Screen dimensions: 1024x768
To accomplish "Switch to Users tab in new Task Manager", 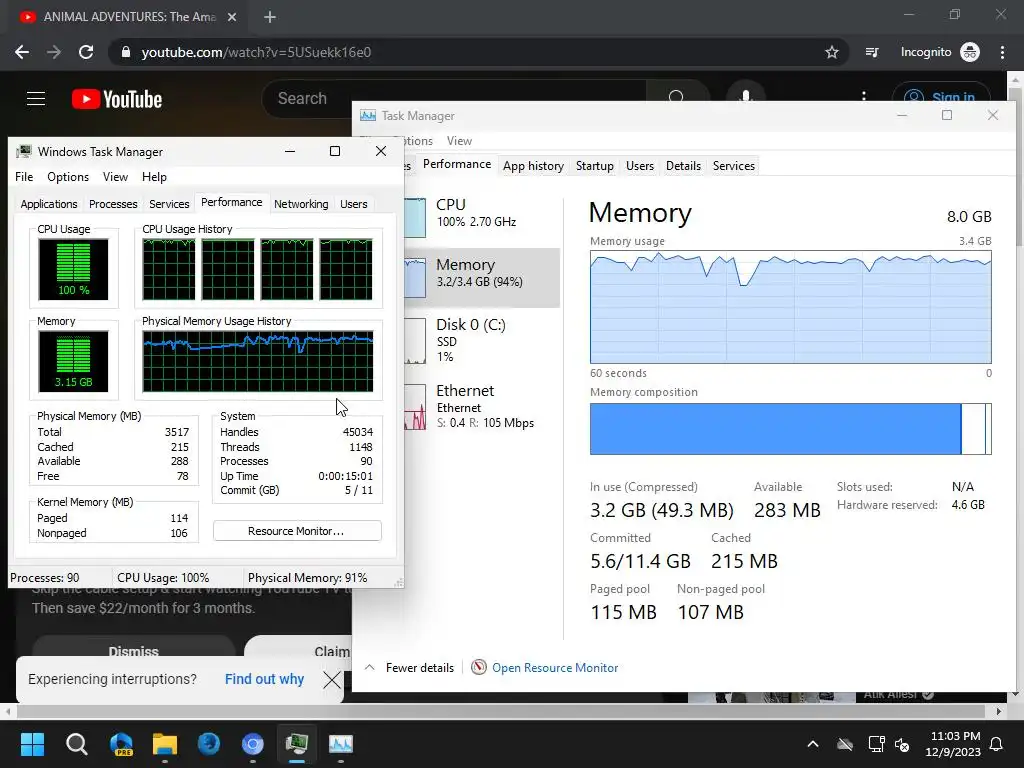I will 639,166.
